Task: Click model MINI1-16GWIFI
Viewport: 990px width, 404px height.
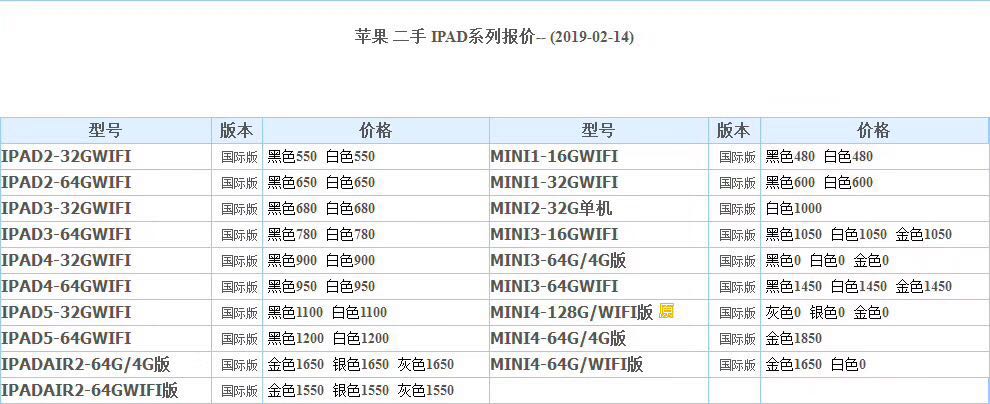Action: (x=554, y=156)
